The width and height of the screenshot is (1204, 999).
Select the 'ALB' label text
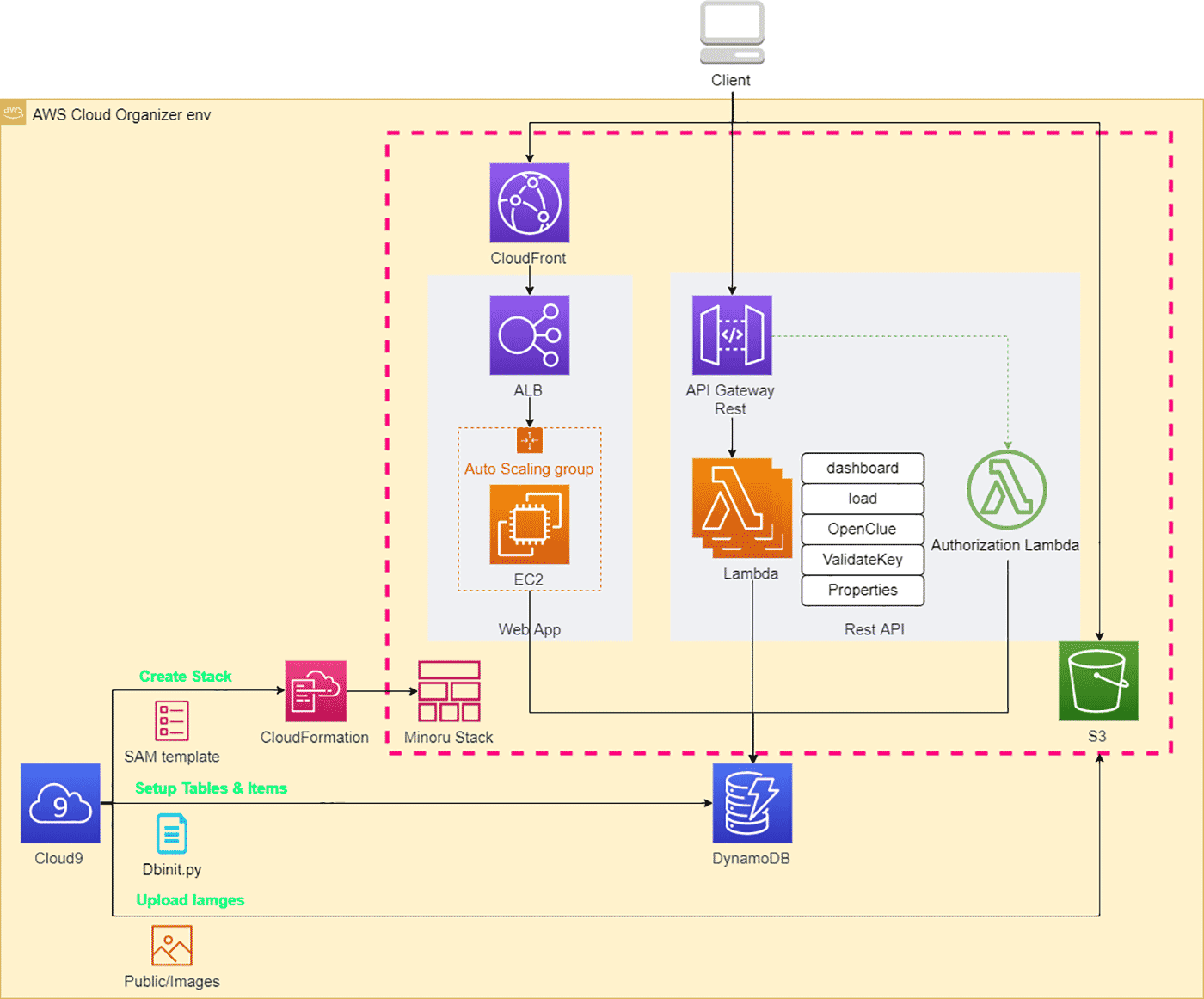528,390
